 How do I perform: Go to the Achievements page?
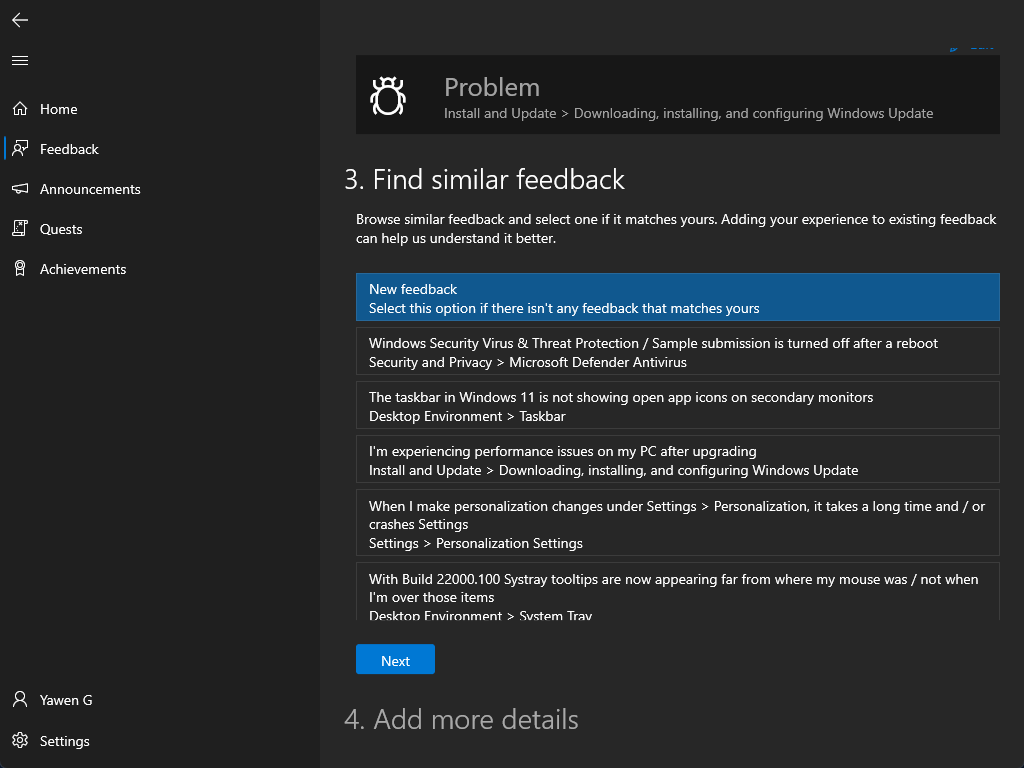click(x=83, y=269)
